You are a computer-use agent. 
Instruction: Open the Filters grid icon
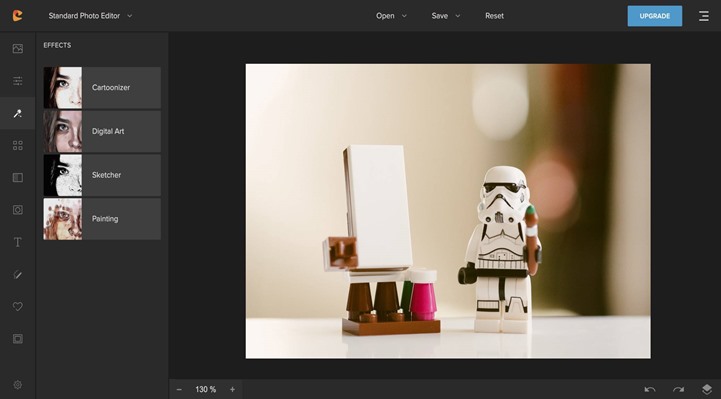coord(17,145)
